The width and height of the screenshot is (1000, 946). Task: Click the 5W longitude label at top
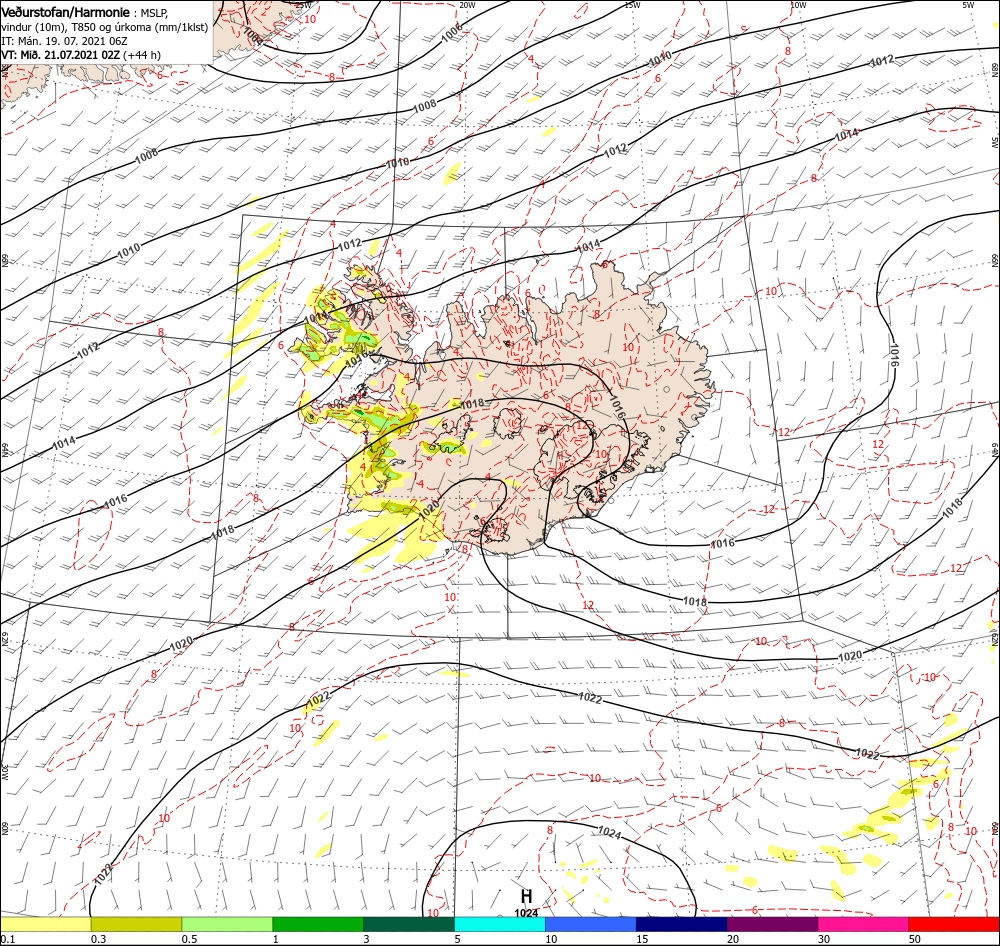click(968, 5)
